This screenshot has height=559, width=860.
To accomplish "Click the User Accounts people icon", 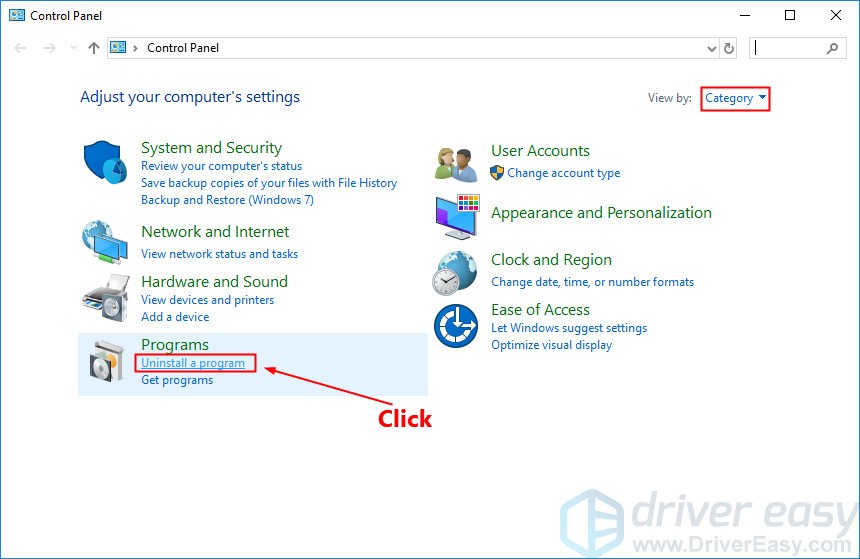I will [x=456, y=162].
